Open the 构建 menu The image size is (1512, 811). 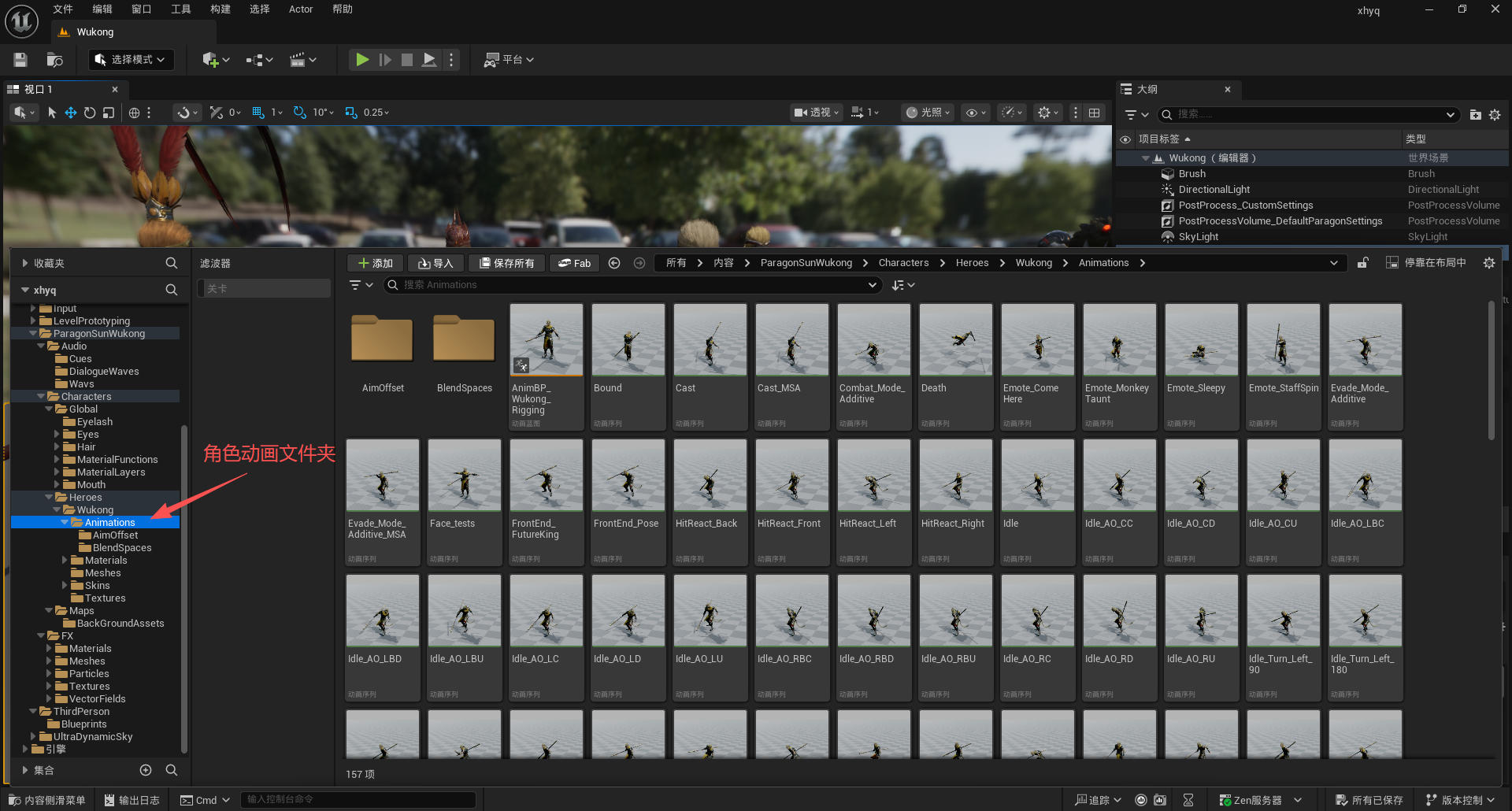click(x=220, y=9)
